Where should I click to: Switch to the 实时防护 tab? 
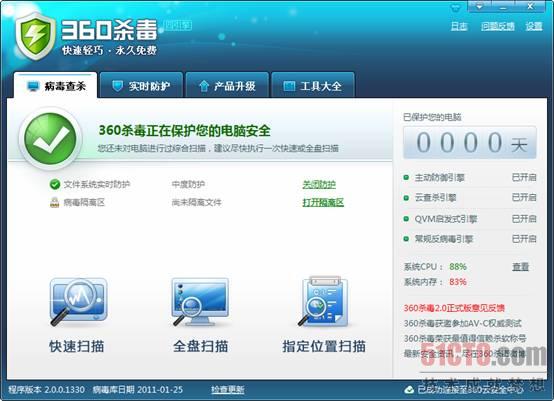pyautogui.click(x=141, y=85)
